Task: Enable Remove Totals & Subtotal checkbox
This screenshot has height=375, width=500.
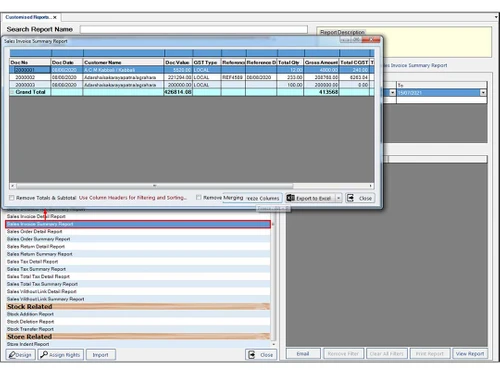Action: 12,198
